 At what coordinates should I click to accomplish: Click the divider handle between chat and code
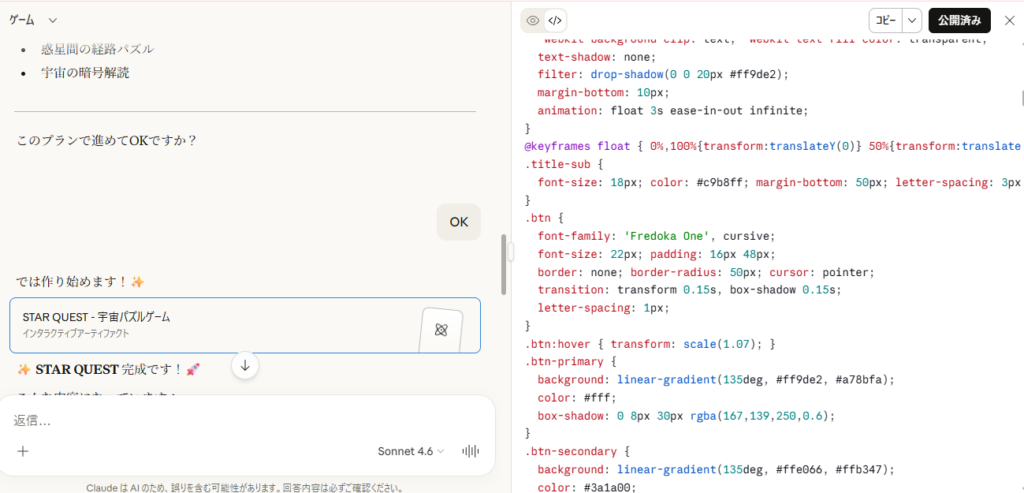[510, 252]
